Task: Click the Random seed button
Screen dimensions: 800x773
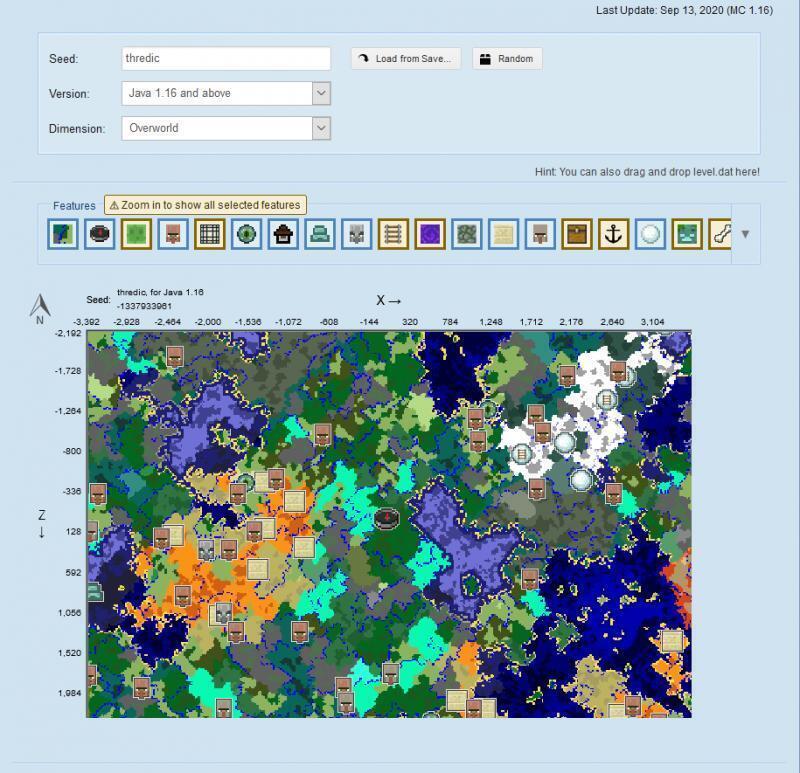Action: [507, 59]
